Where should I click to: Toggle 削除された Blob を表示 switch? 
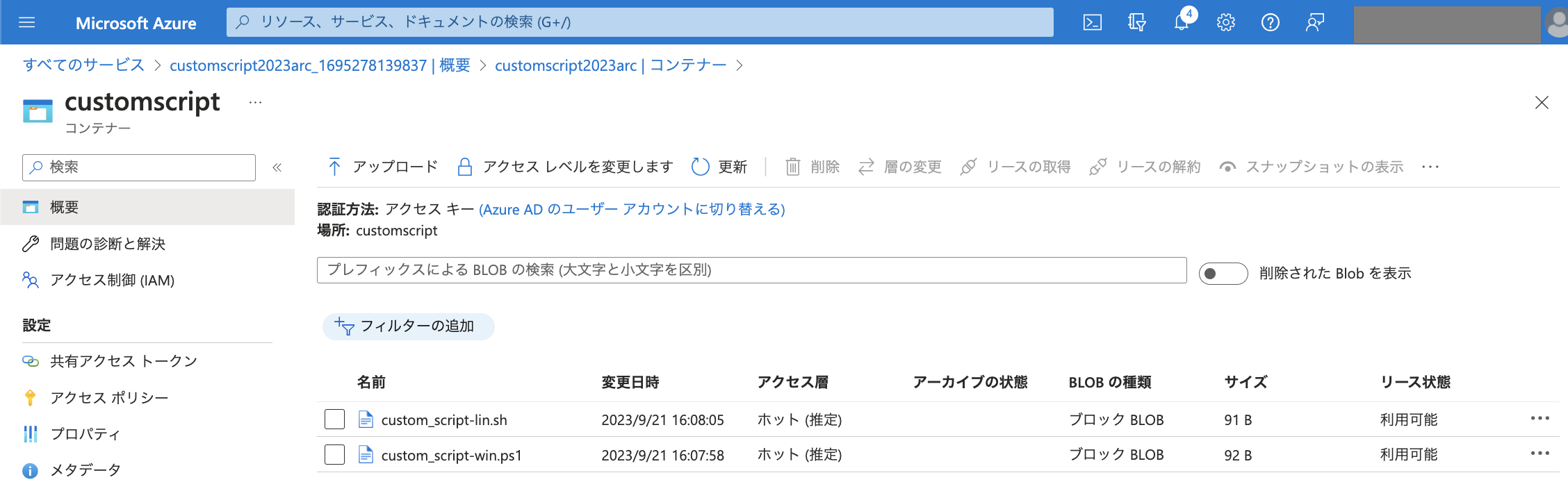point(1223,274)
